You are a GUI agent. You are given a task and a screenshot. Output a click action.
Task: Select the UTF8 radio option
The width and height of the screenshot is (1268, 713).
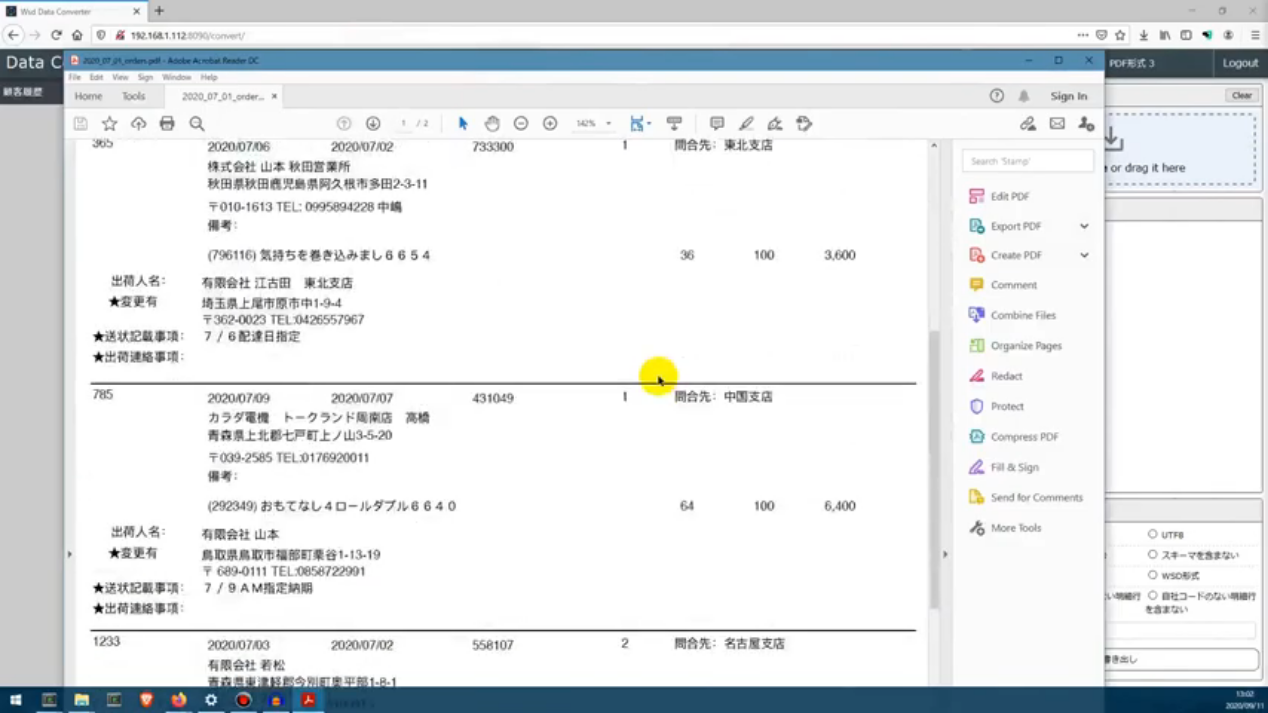click(x=1152, y=535)
